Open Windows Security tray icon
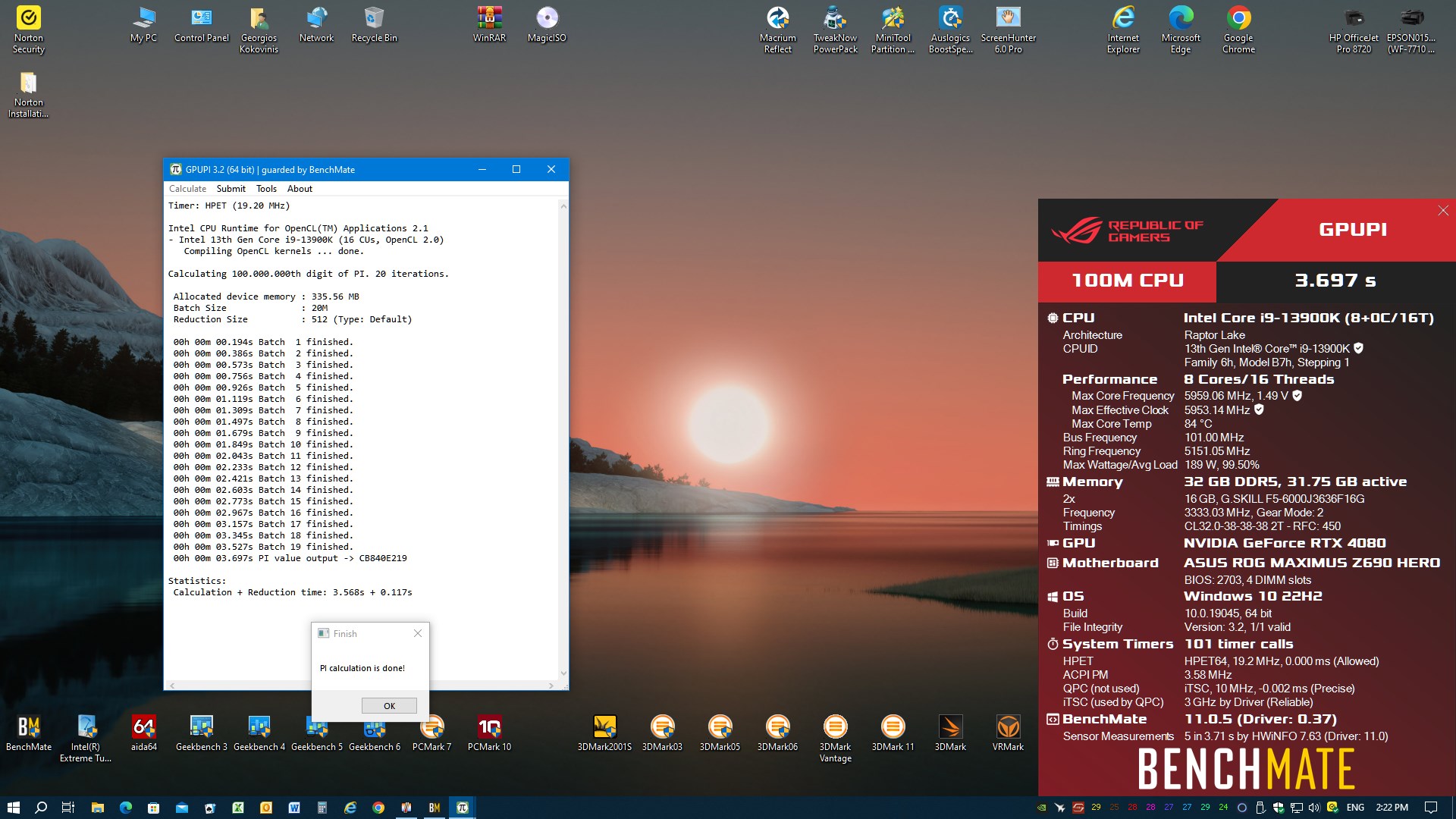1456x819 pixels. click(1279, 808)
